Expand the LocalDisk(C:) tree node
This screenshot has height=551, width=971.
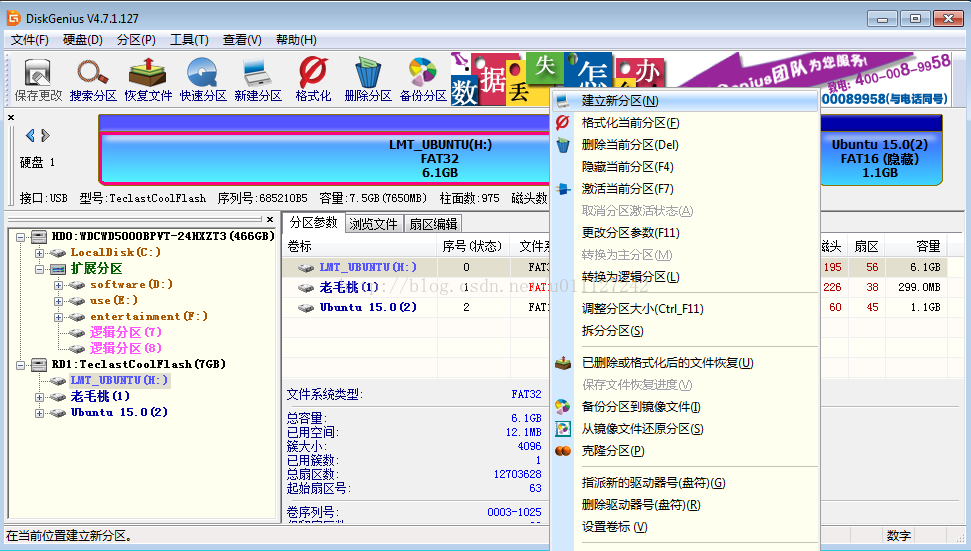[40, 253]
